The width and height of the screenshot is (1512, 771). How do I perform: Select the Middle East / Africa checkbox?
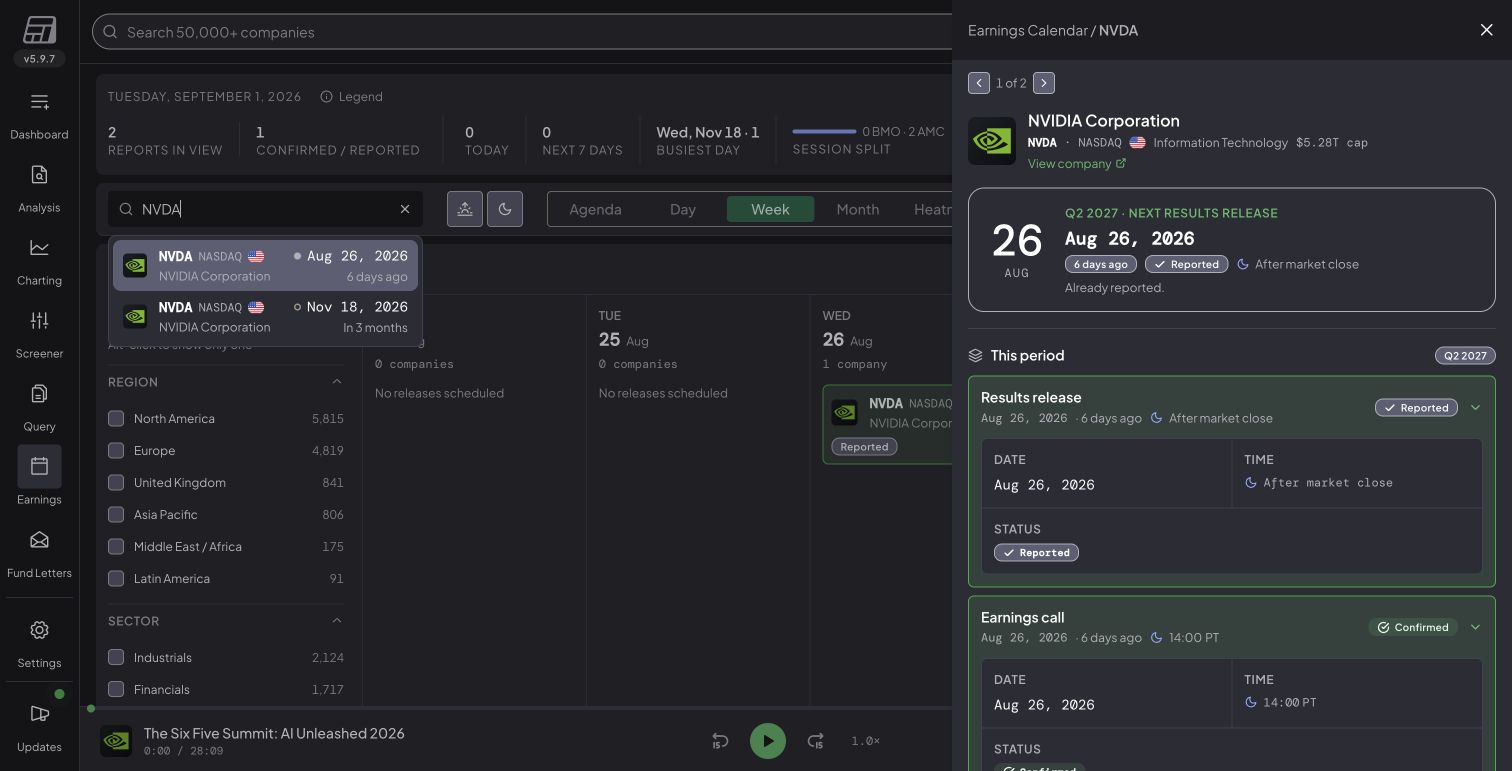coord(116,547)
